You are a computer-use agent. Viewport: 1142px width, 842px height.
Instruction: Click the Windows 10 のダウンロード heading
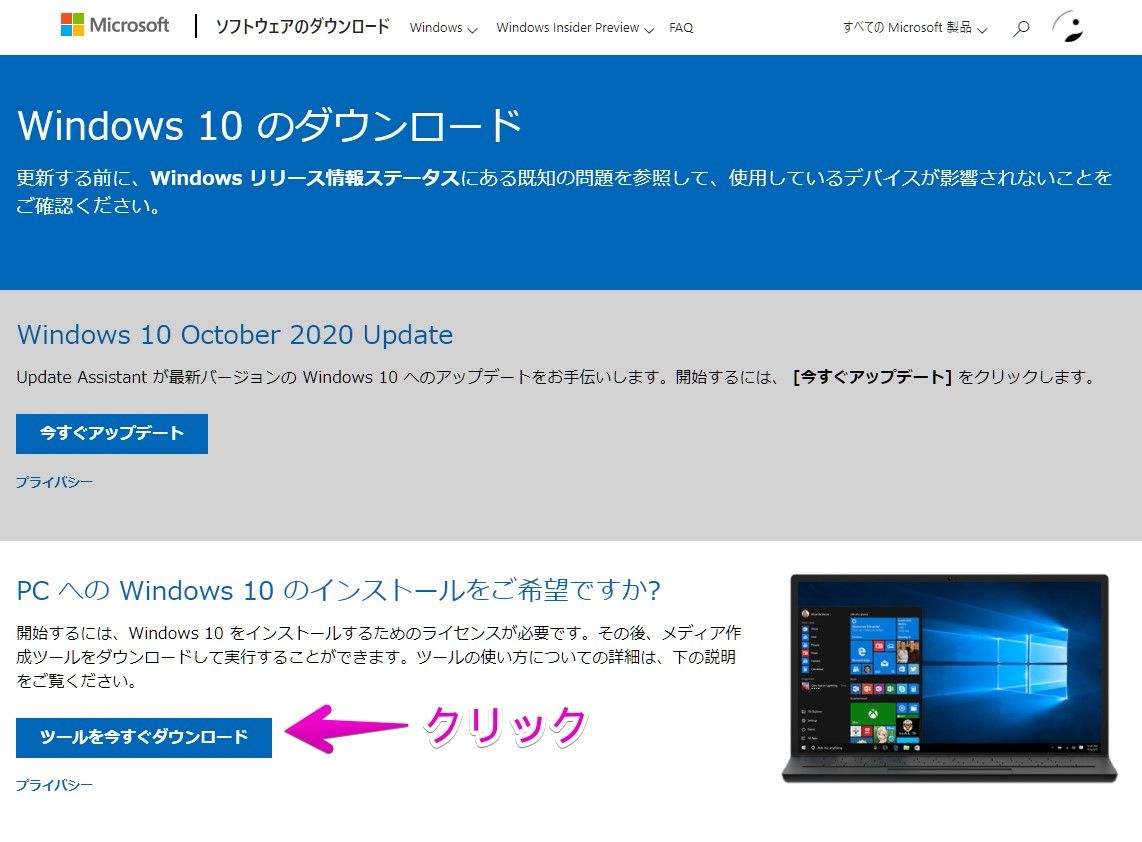[269, 125]
